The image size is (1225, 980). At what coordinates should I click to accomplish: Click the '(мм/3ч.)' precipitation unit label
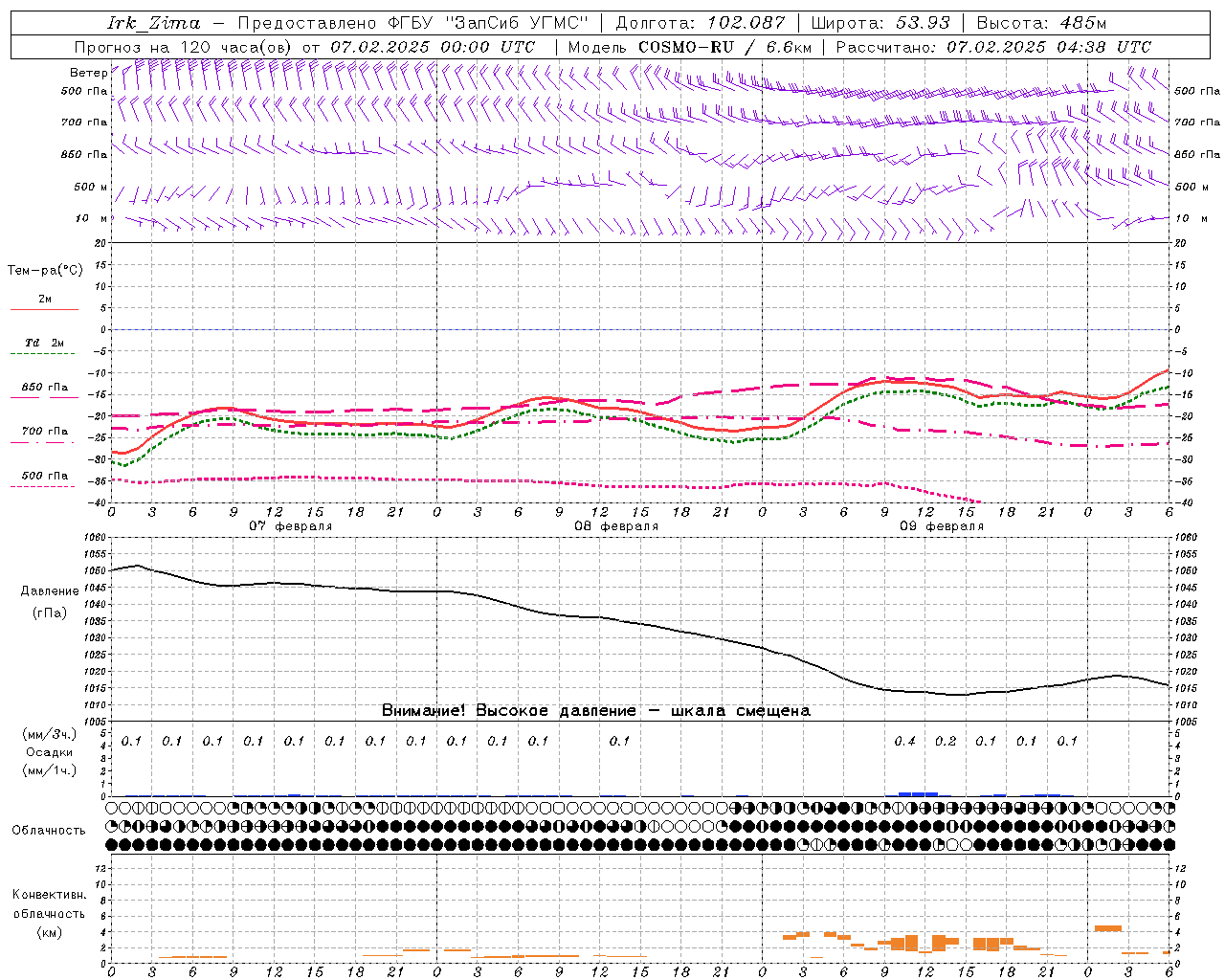point(49,734)
